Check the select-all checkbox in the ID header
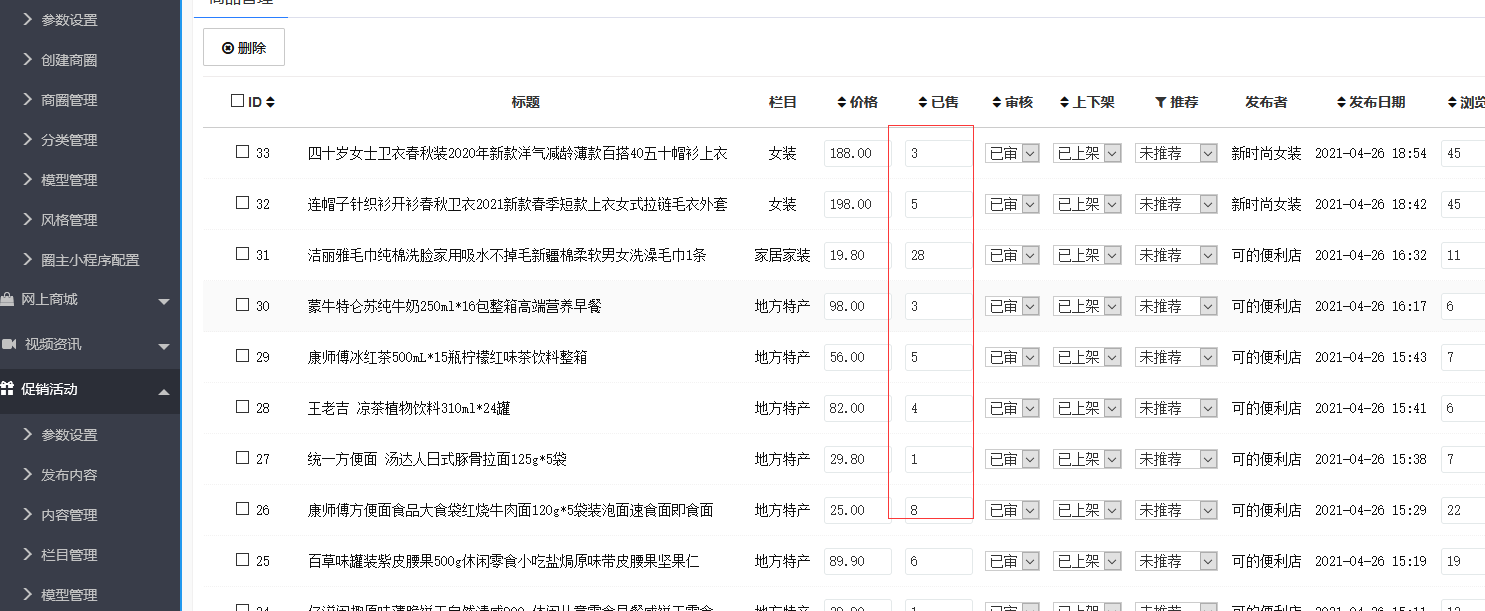Image resolution: width=1485 pixels, height=611 pixels. [x=237, y=101]
